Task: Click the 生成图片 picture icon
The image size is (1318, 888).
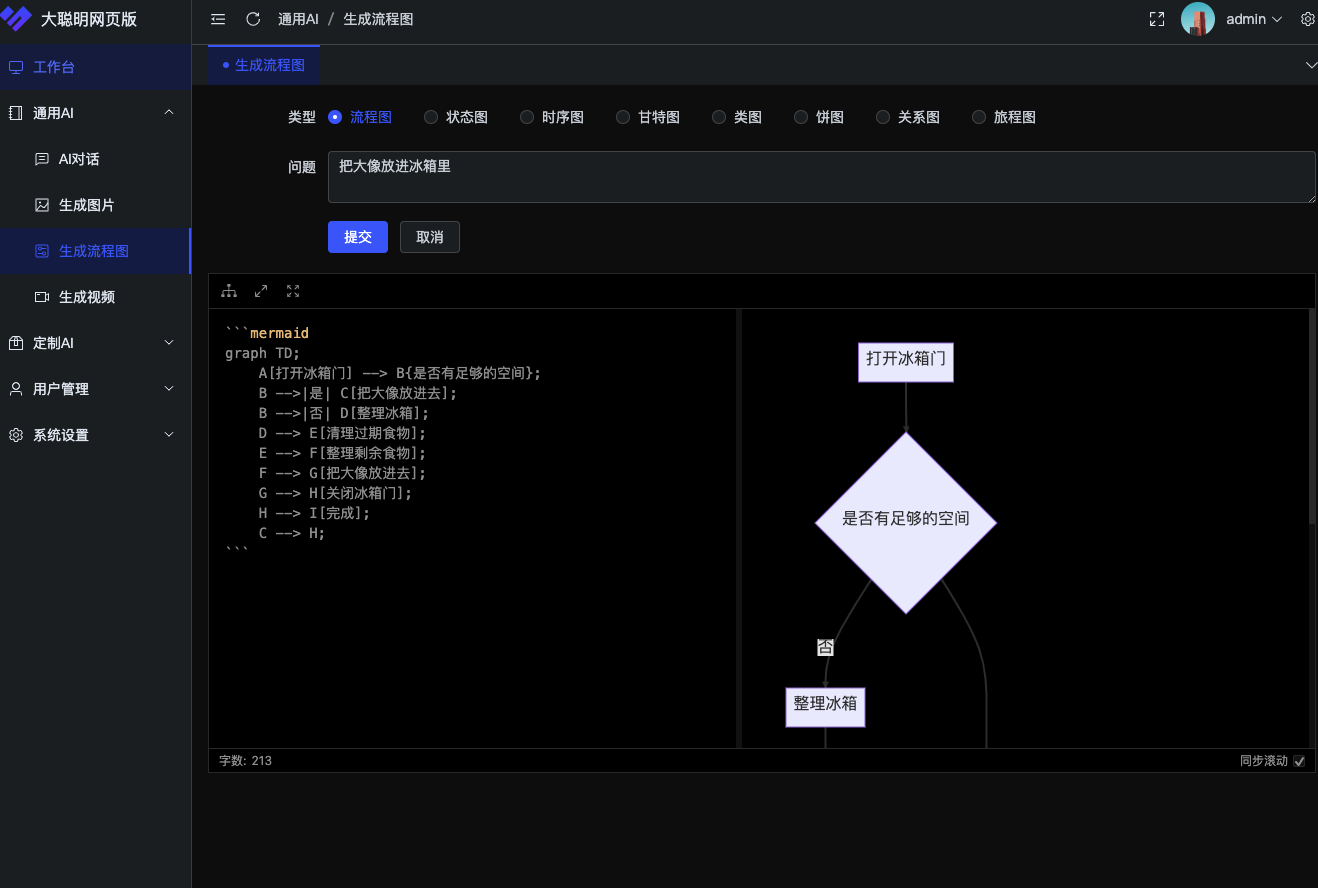Action: (x=42, y=205)
